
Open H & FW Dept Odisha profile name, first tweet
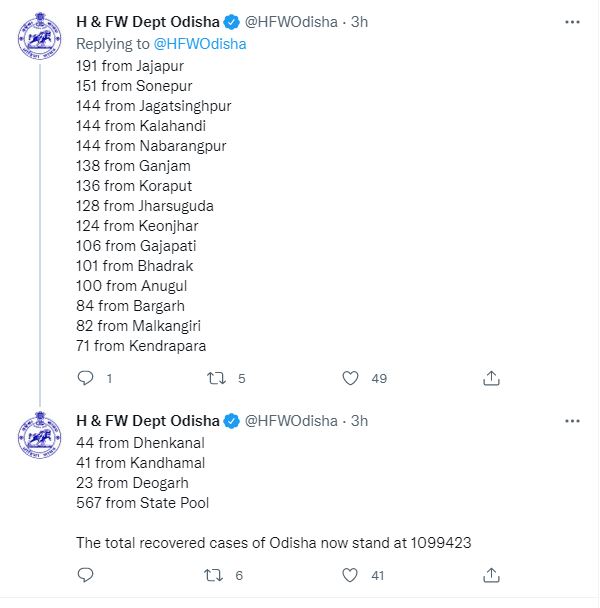[147, 21]
